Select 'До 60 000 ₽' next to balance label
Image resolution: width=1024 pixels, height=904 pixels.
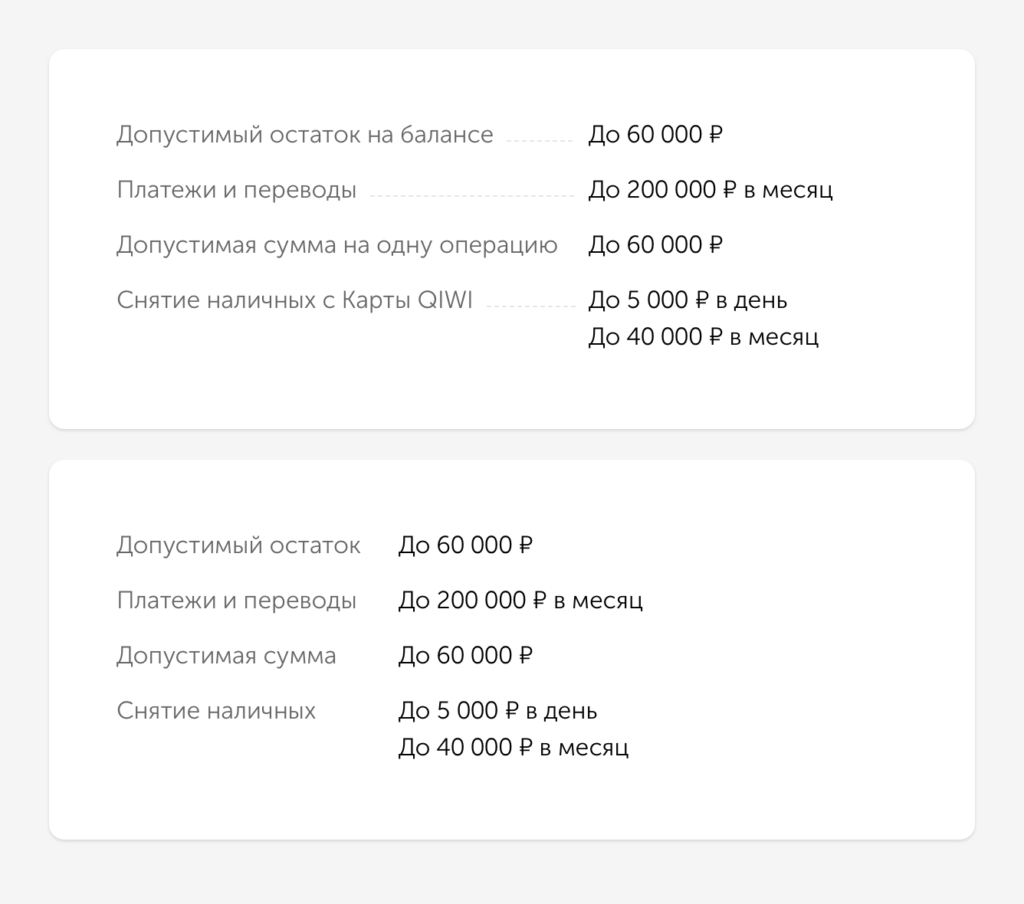[656, 135]
